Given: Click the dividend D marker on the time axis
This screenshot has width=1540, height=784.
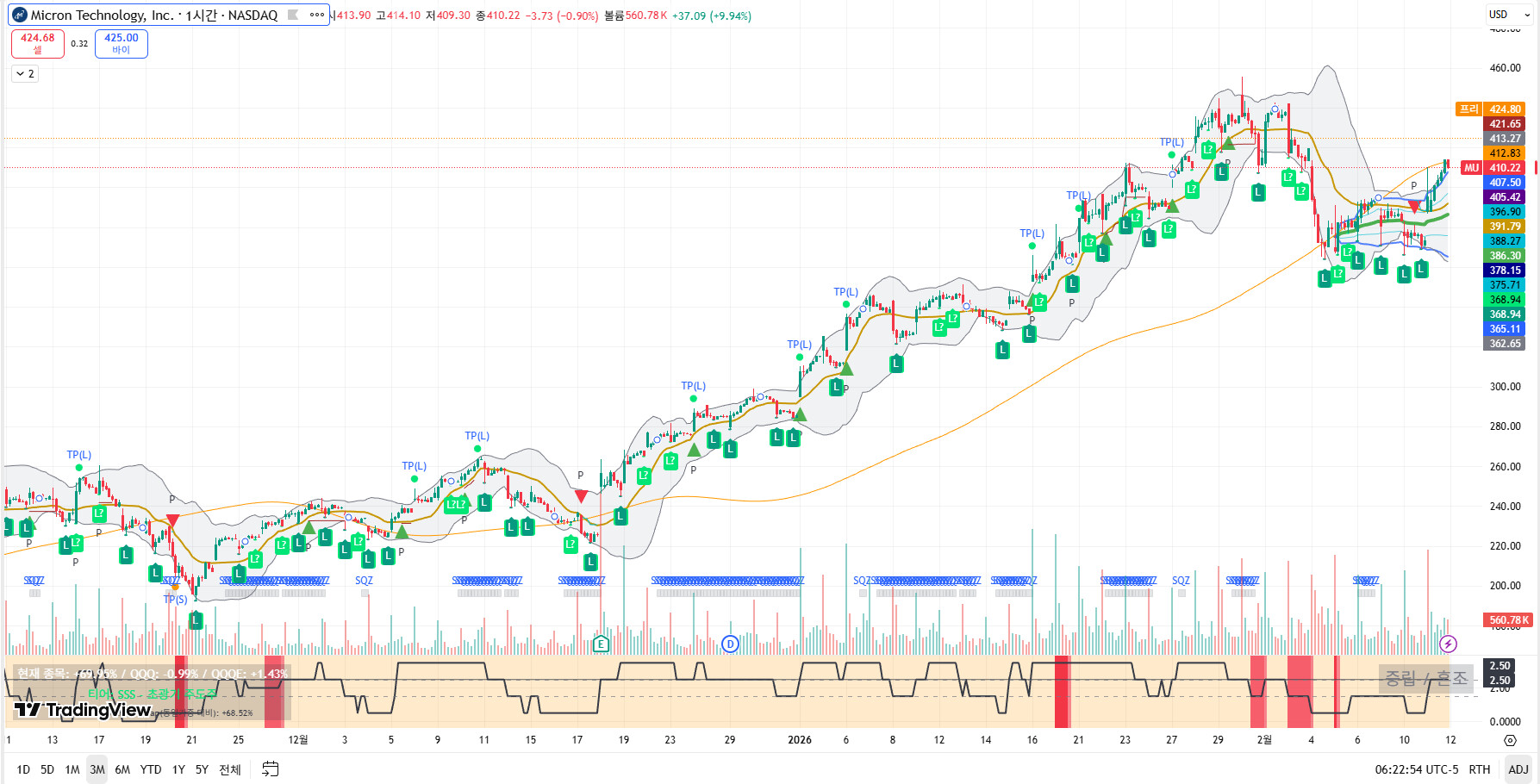Looking at the screenshot, I should pyautogui.click(x=730, y=644).
